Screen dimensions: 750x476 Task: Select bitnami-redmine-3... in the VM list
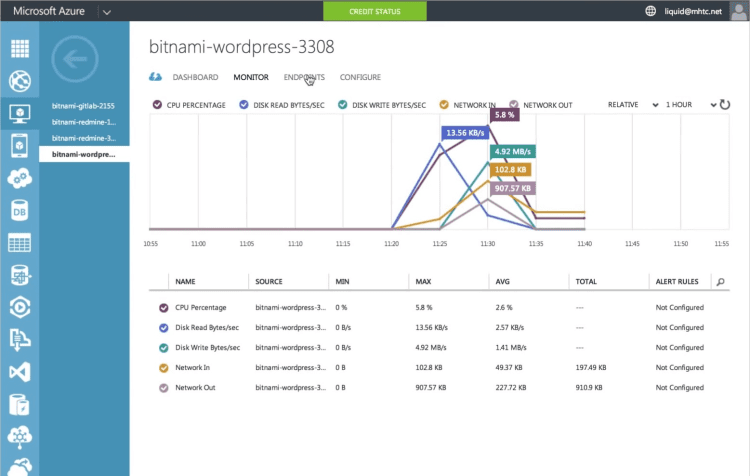click(84, 138)
